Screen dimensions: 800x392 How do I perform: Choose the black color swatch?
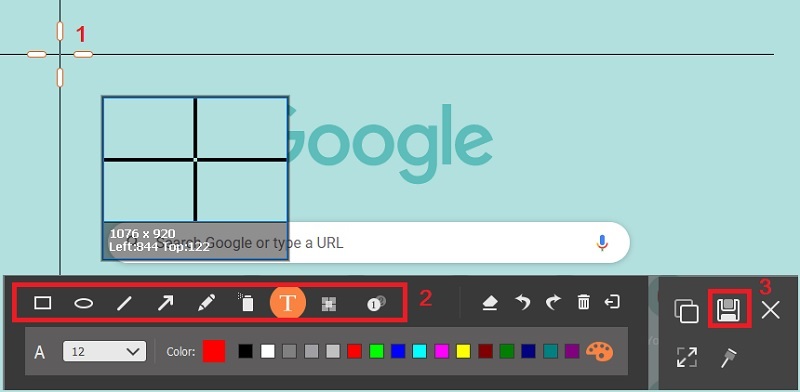245,351
